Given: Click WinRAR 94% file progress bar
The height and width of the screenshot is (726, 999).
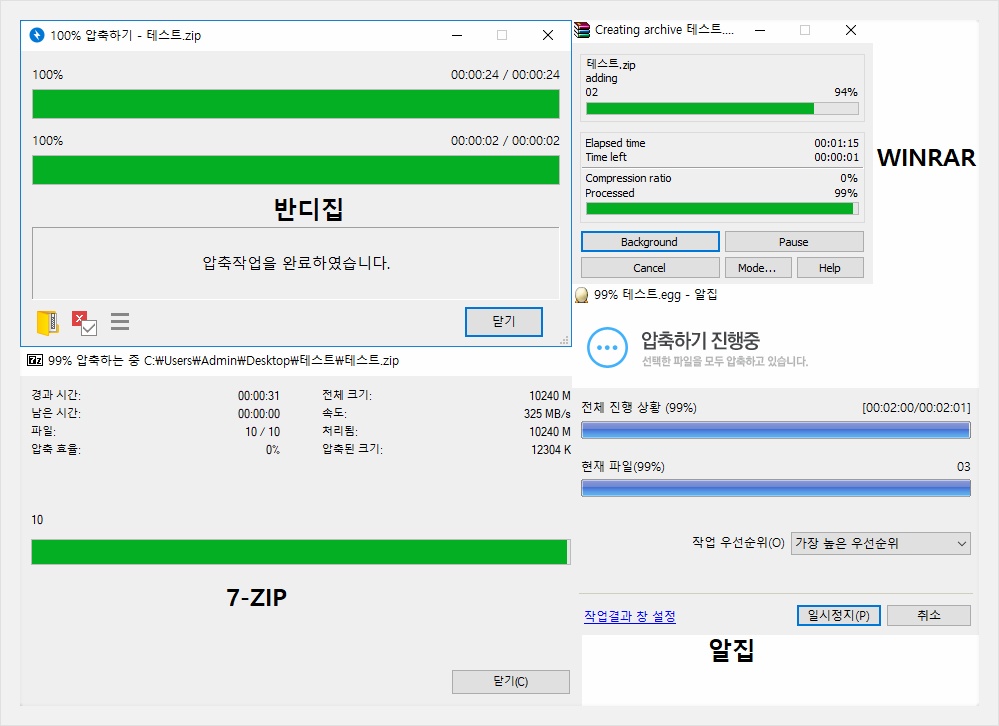Looking at the screenshot, I should click(x=722, y=108).
